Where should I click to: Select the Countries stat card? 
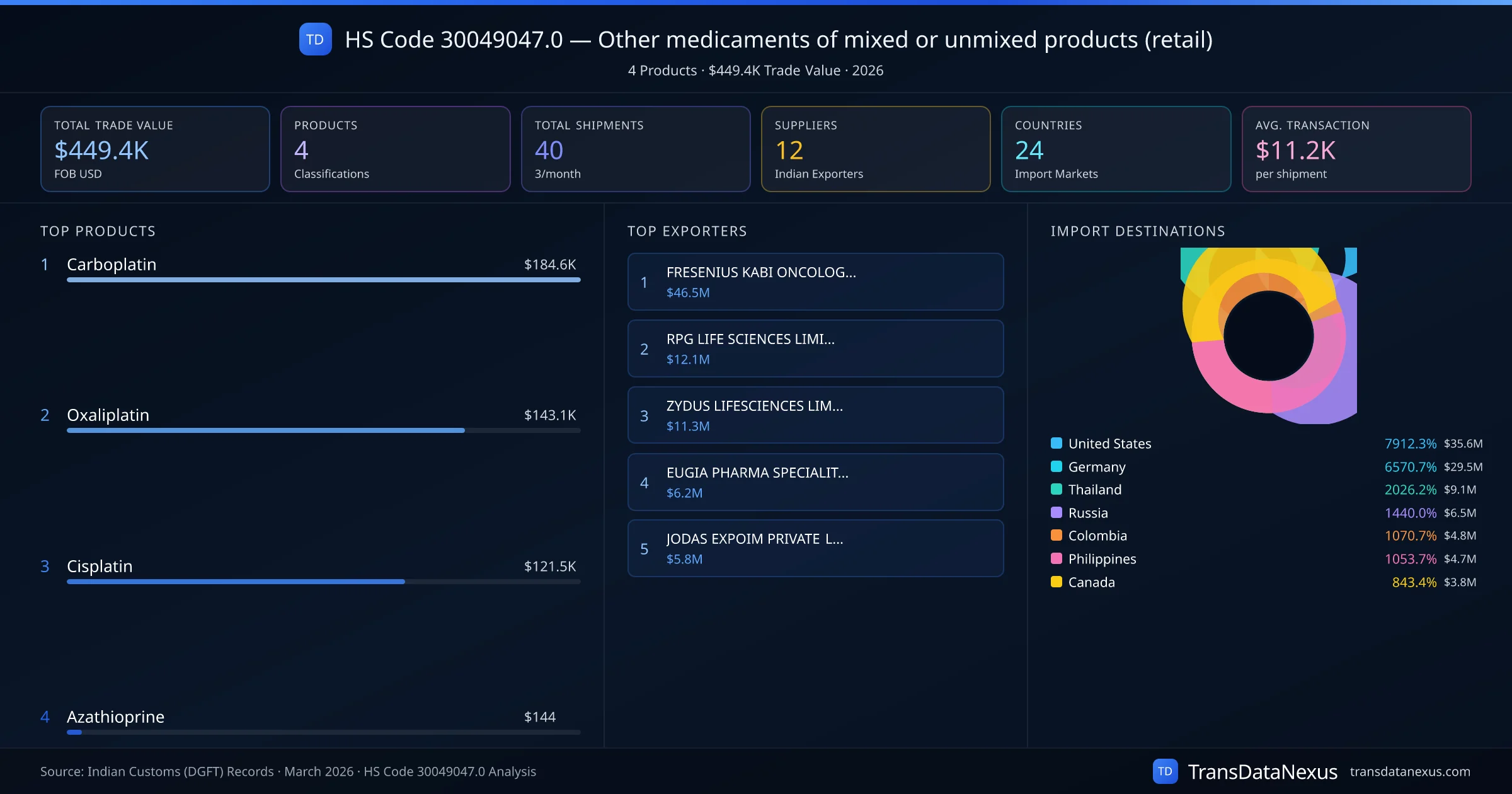1115,149
